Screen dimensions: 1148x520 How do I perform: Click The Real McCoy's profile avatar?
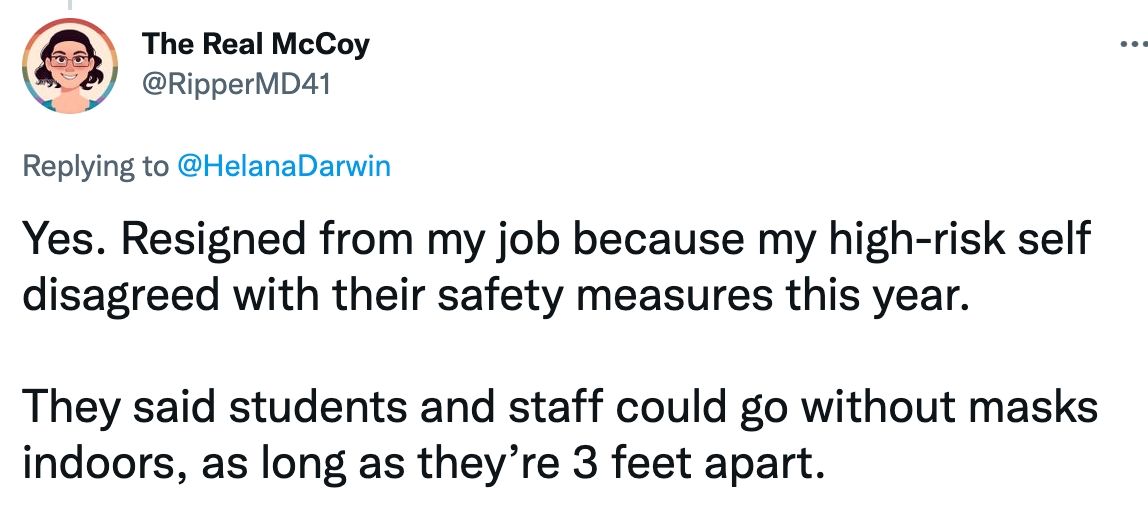70,66
